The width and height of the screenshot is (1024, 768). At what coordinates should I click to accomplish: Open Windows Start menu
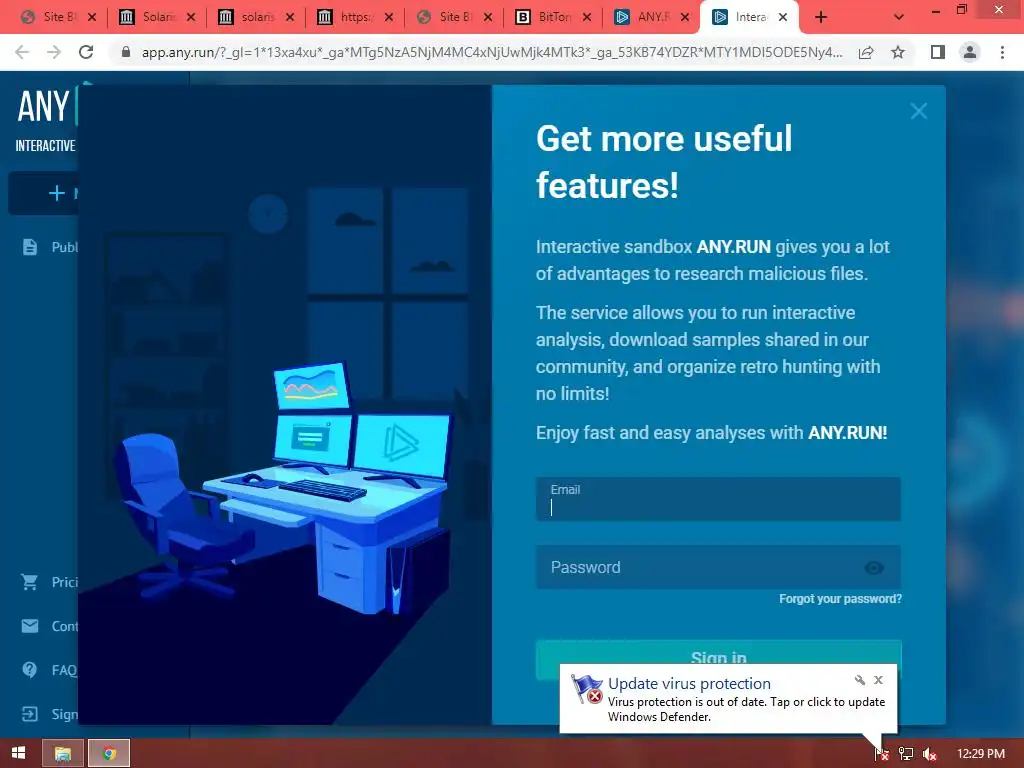point(18,753)
